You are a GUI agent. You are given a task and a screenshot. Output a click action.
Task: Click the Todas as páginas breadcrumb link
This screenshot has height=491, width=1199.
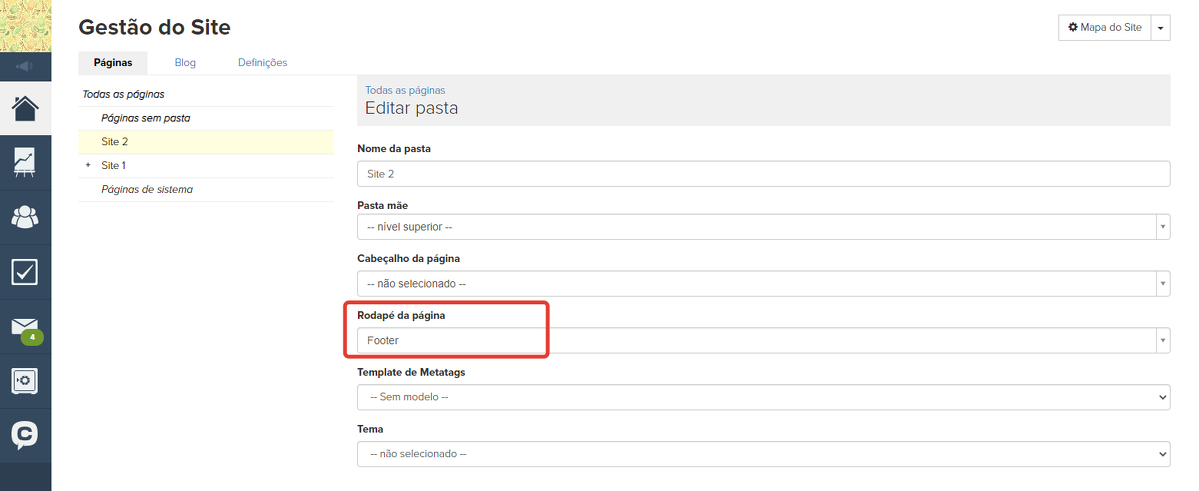tap(405, 90)
